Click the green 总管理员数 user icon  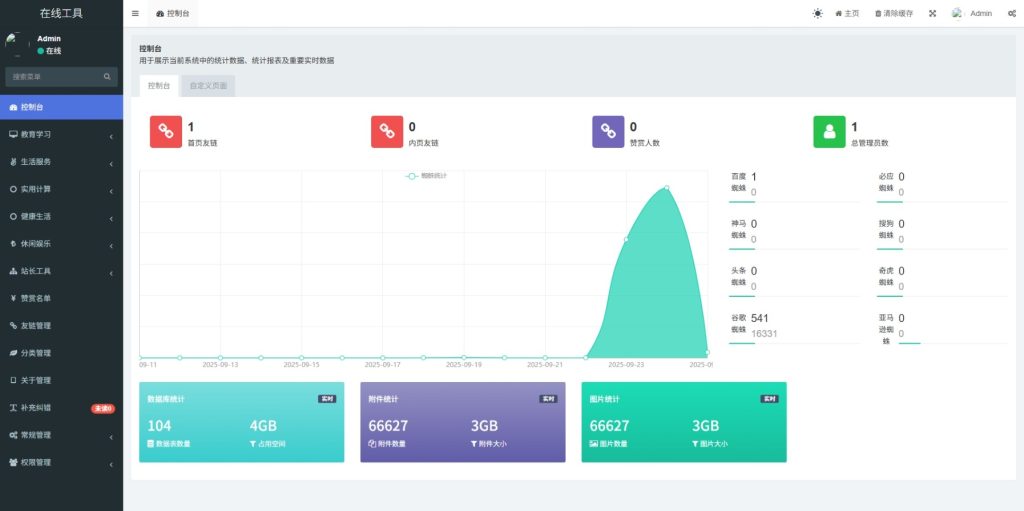(x=829, y=132)
